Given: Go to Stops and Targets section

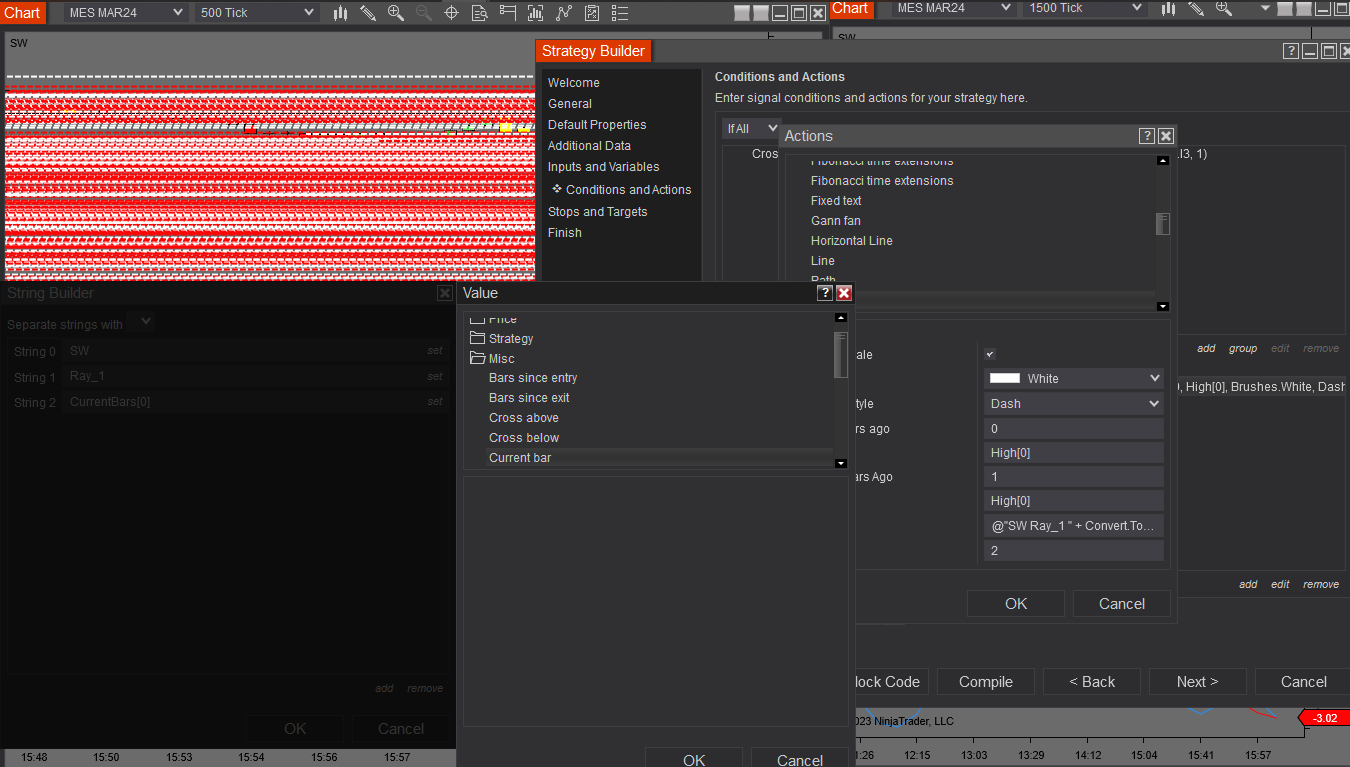Looking at the screenshot, I should coord(597,212).
